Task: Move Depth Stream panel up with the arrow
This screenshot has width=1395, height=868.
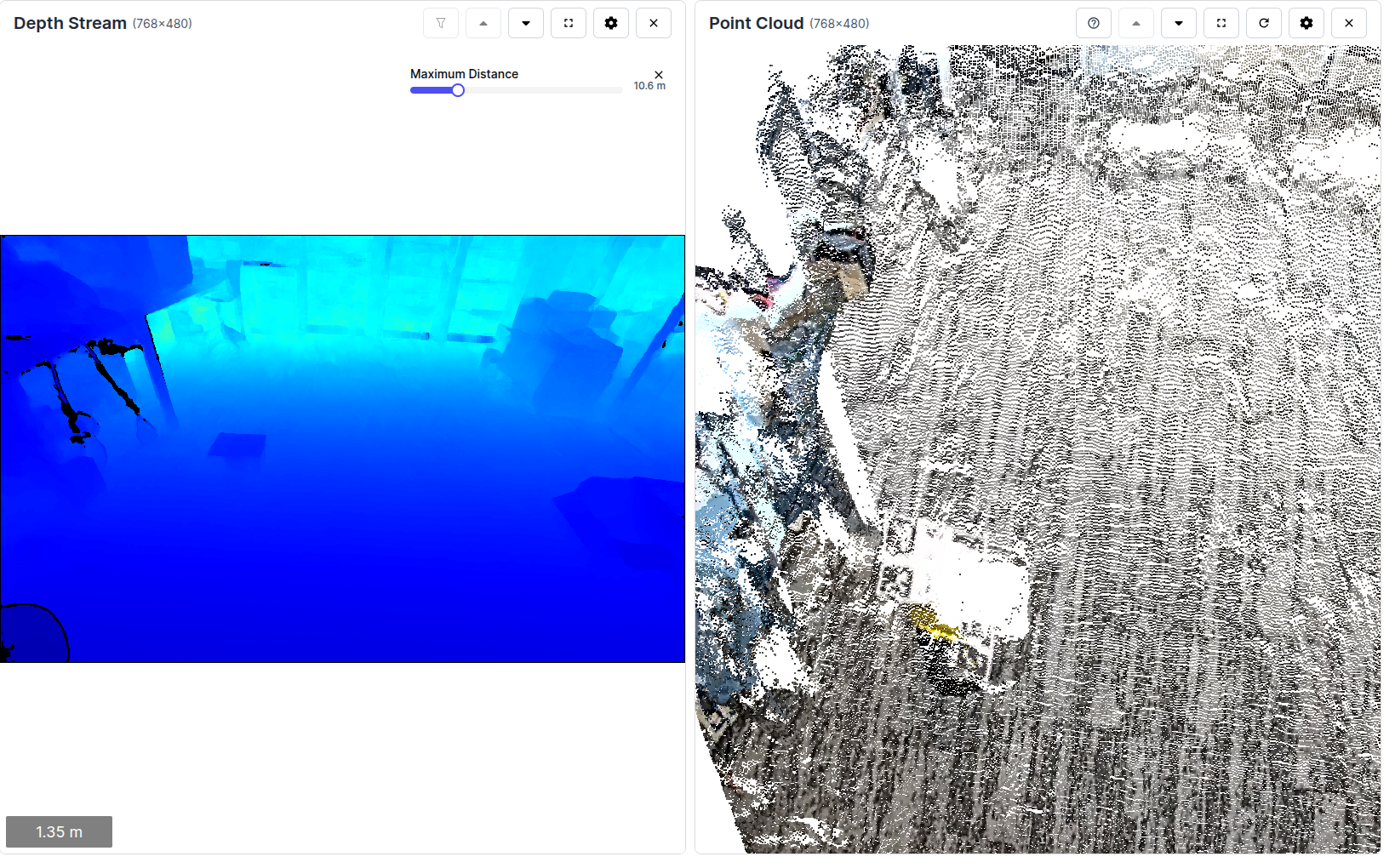Action: (483, 23)
